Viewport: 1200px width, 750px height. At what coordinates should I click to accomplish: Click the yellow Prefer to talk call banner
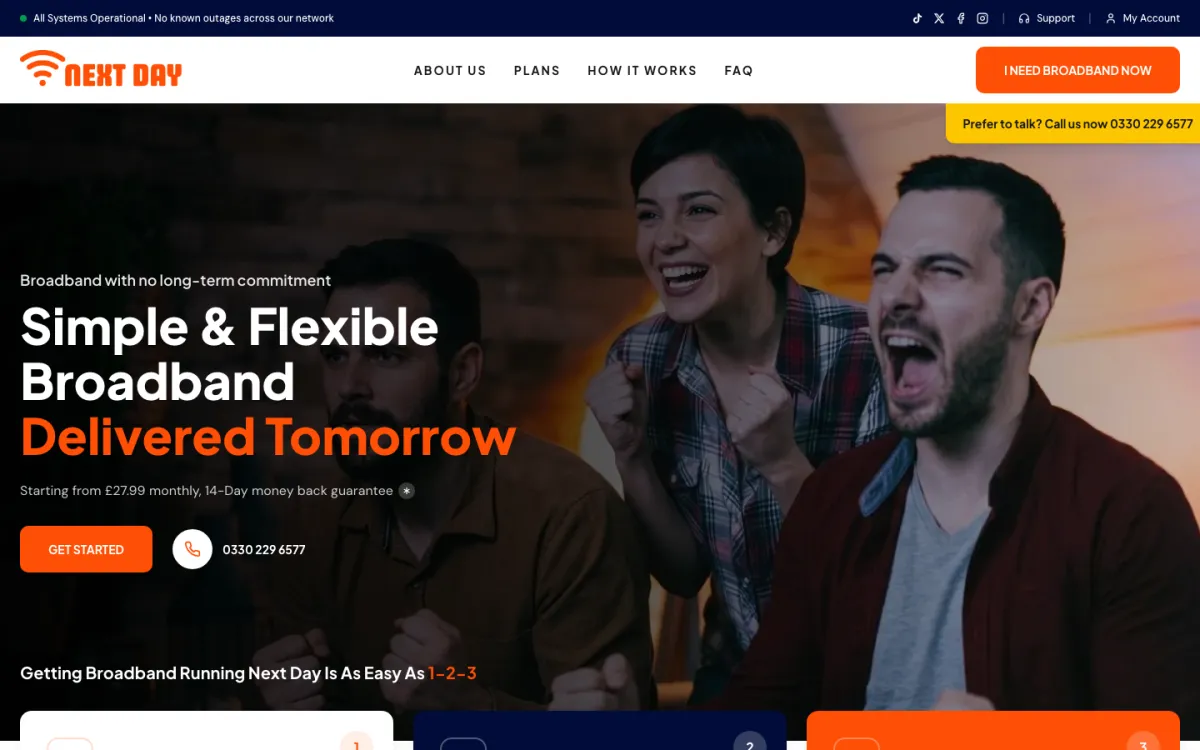click(1073, 124)
